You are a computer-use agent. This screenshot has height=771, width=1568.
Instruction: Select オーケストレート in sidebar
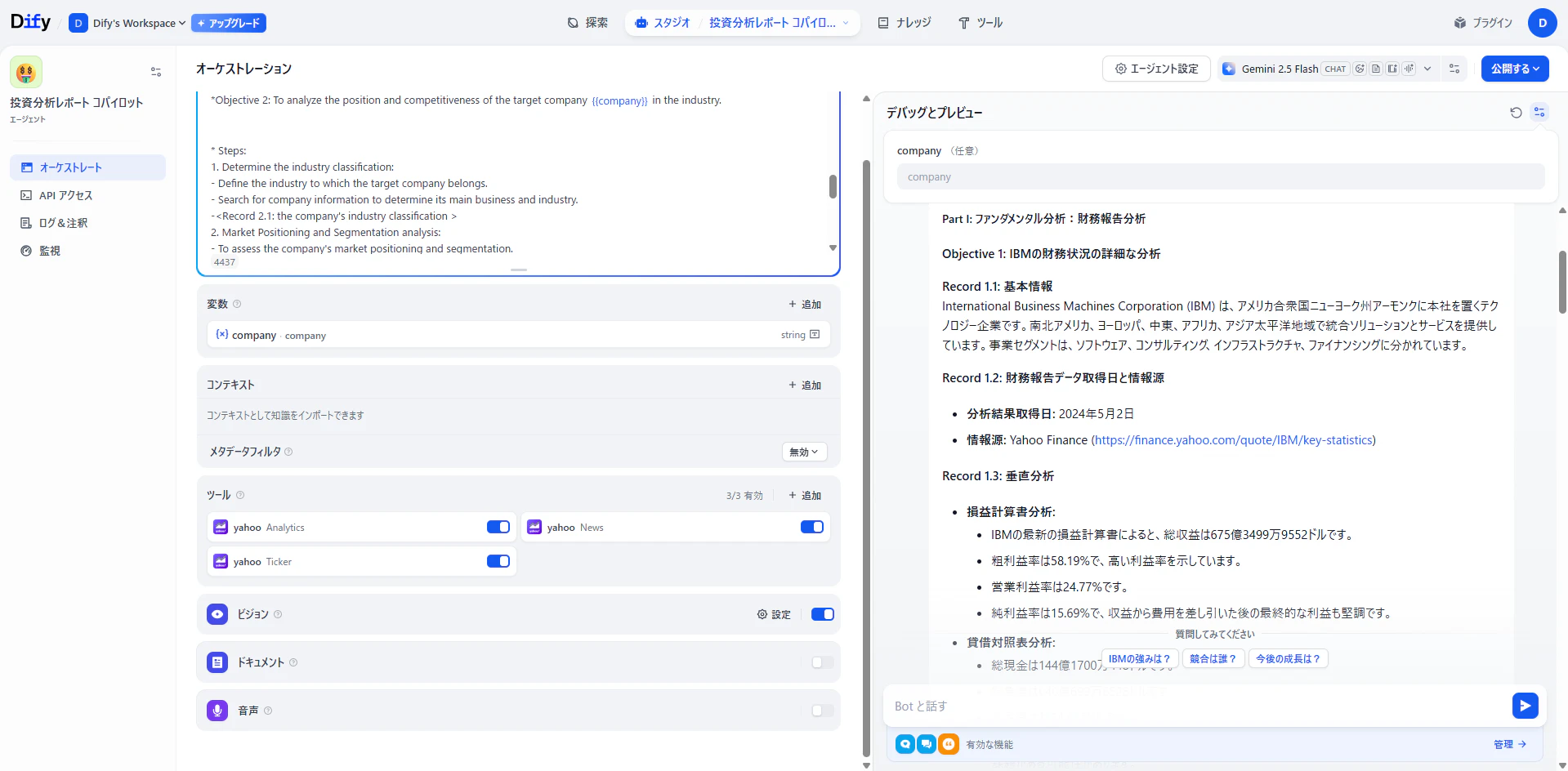87,167
